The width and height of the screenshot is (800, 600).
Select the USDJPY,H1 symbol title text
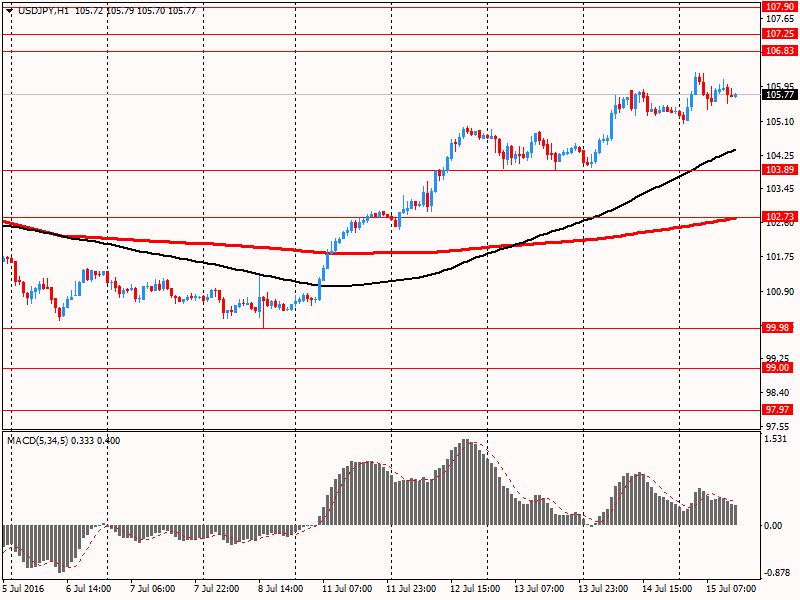click(43, 11)
